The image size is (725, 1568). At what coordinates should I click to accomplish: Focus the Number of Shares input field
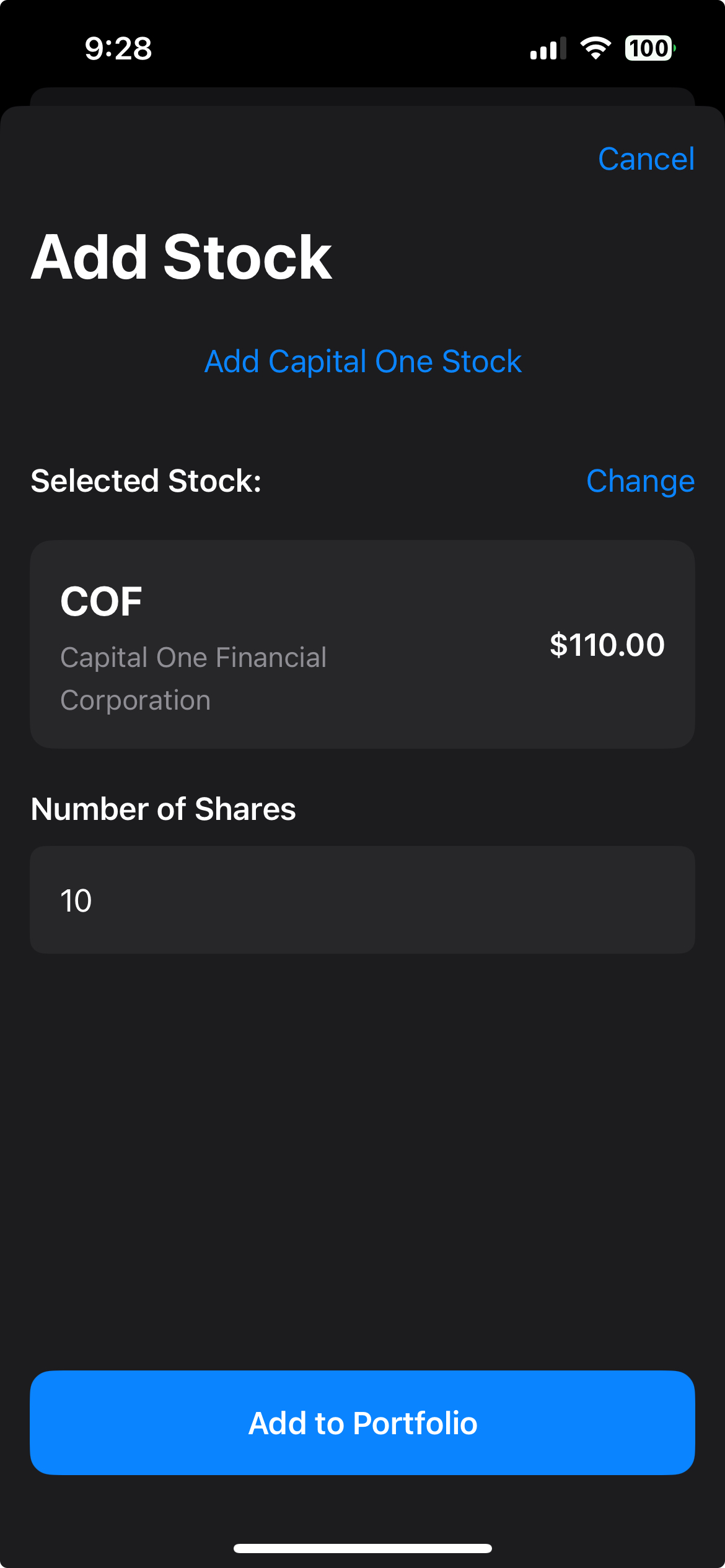click(x=362, y=900)
